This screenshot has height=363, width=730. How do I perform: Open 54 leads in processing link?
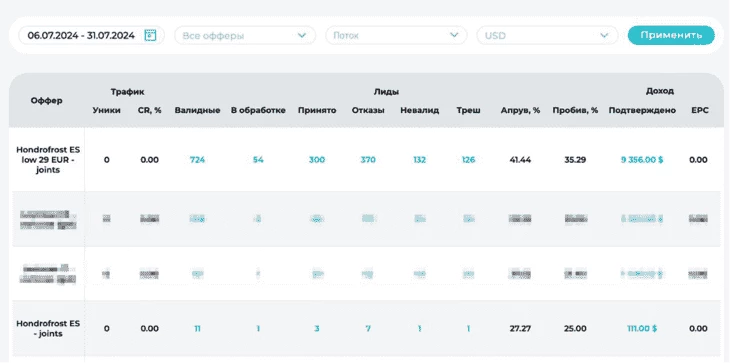[258, 160]
